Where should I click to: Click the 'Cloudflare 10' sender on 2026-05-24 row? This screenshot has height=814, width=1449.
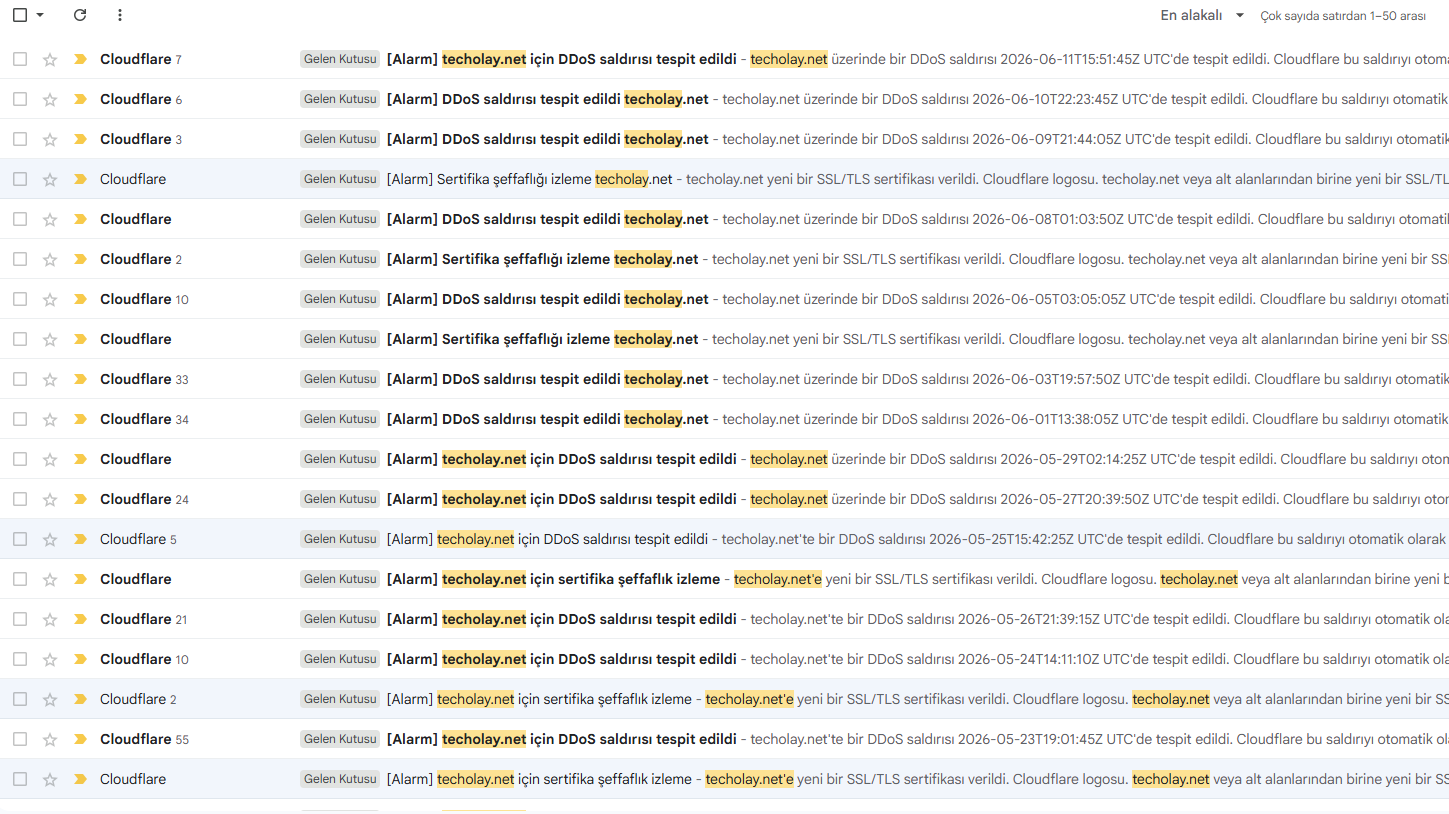[144, 659]
